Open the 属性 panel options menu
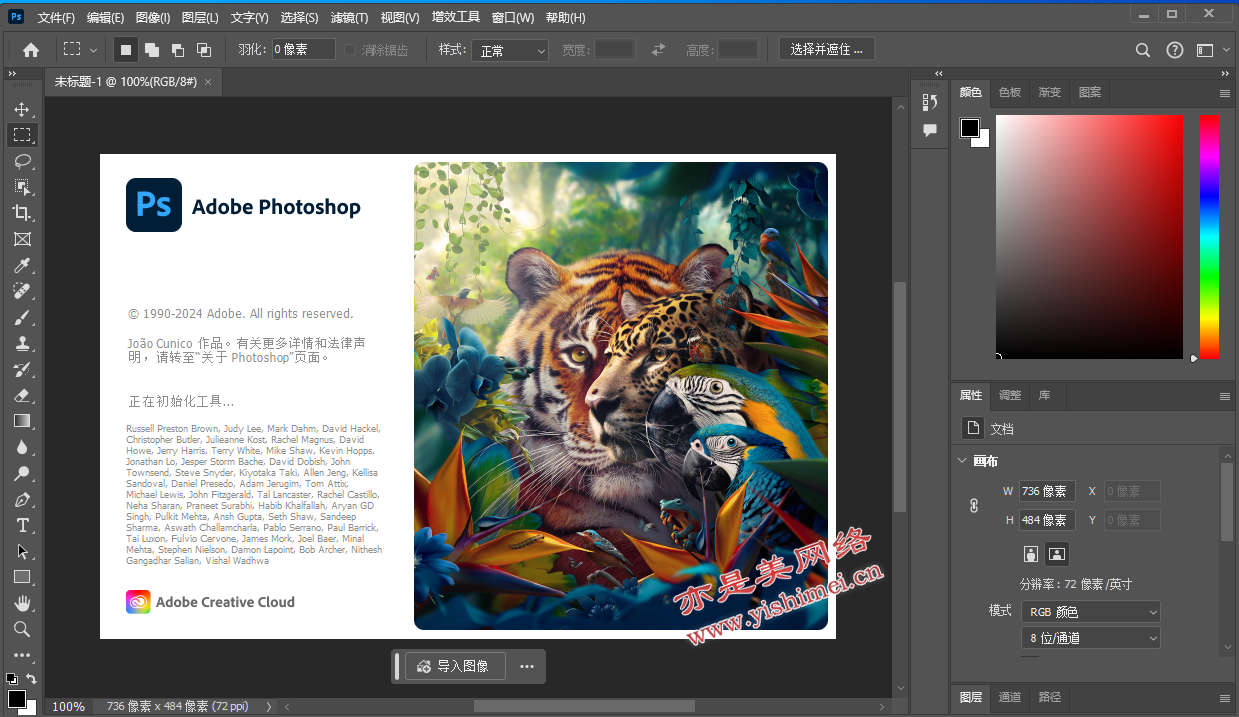The height and width of the screenshot is (717, 1239). 1224,396
